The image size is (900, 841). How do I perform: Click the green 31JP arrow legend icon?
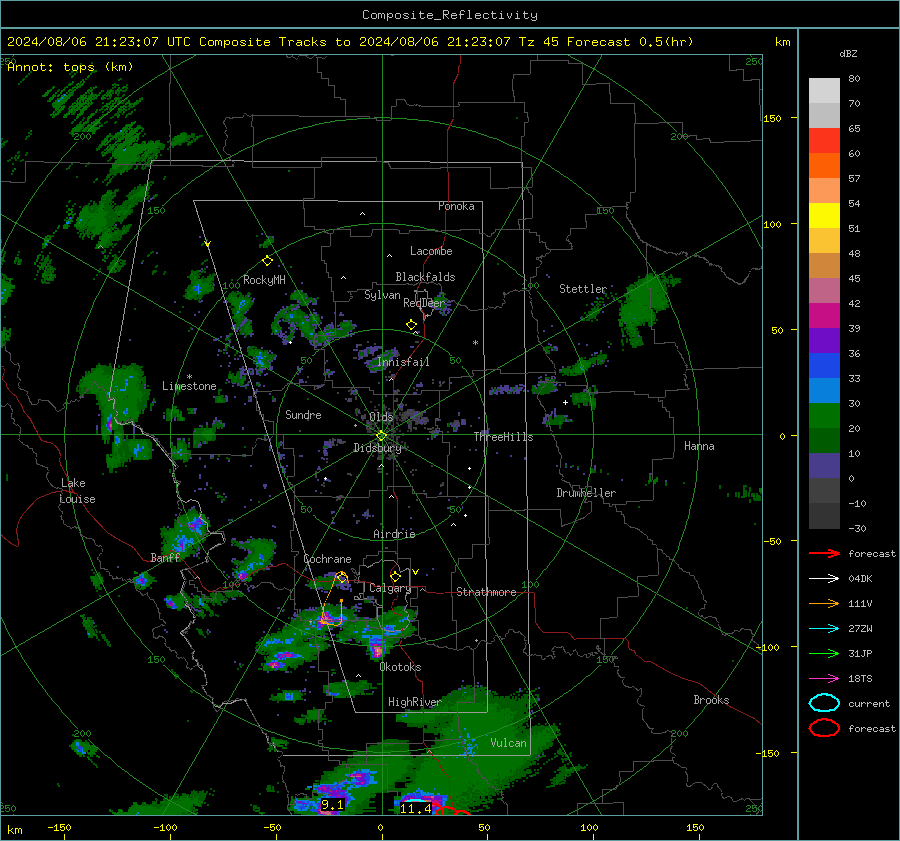click(x=824, y=653)
